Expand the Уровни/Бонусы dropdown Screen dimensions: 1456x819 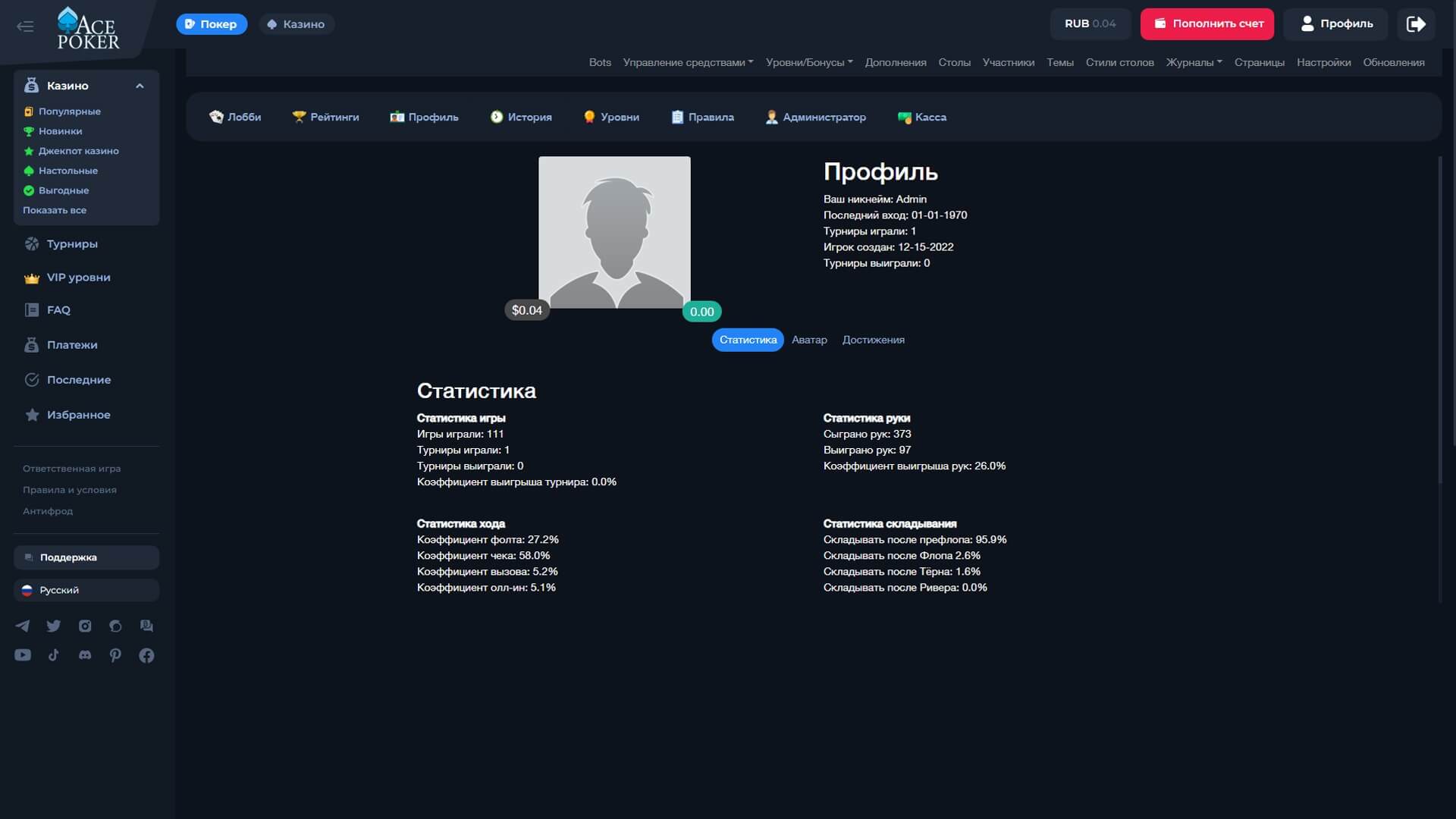point(809,62)
